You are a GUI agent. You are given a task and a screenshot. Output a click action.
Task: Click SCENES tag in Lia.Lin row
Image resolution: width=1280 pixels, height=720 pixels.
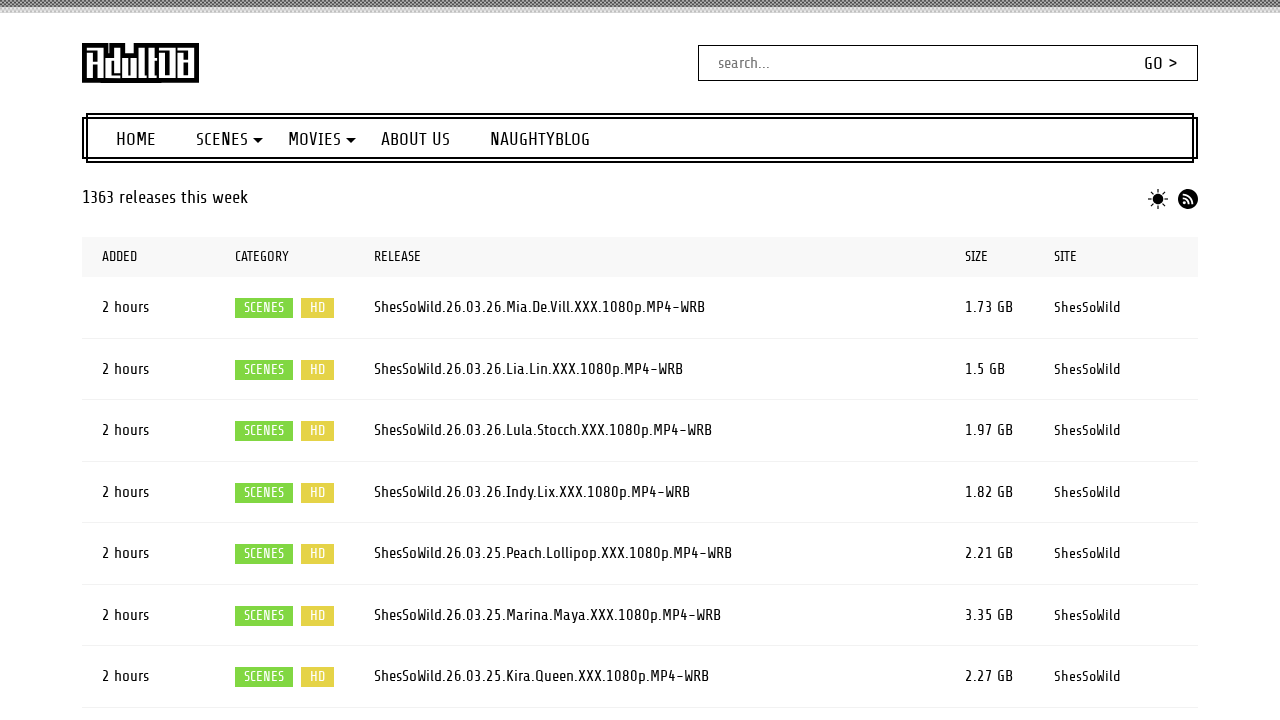coord(264,370)
